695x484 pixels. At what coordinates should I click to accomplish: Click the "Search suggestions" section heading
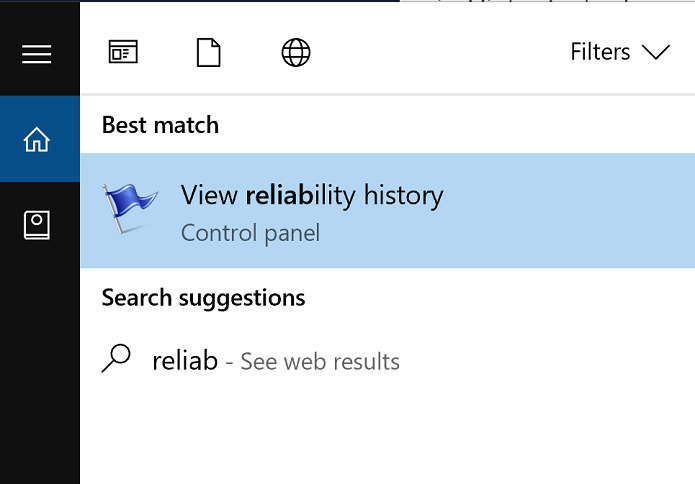[203, 297]
